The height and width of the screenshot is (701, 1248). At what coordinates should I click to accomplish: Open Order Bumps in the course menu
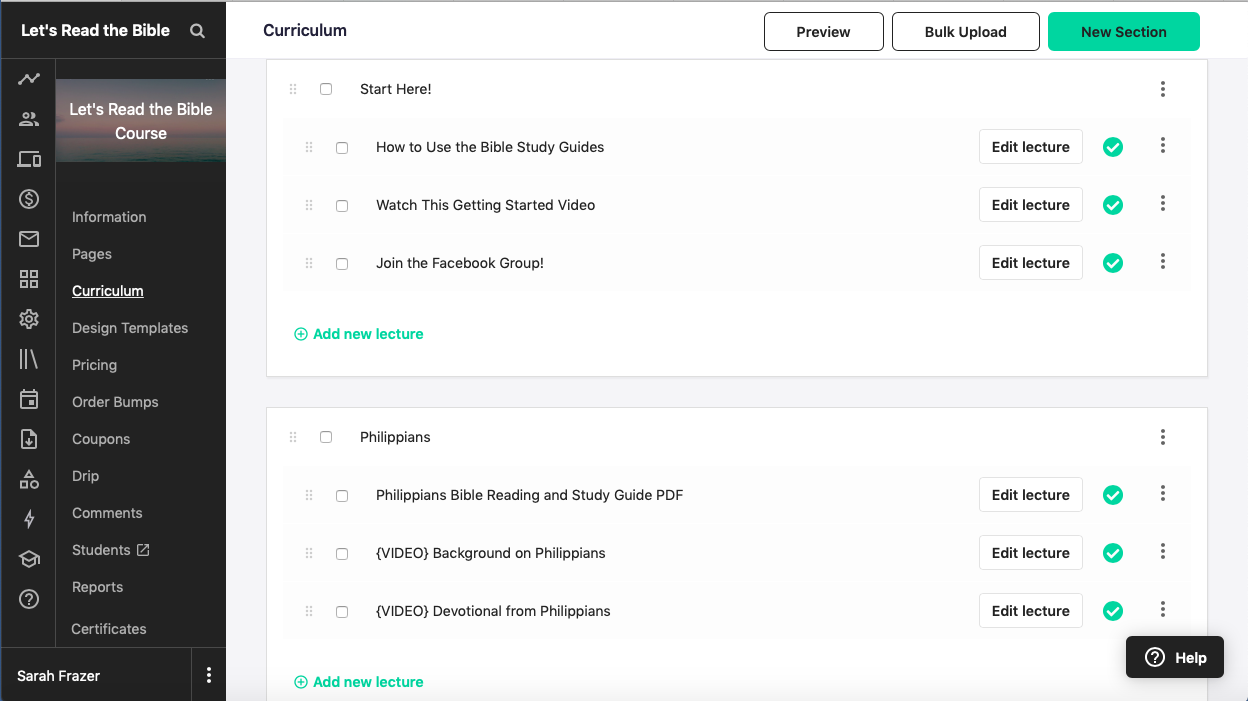click(x=115, y=402)
